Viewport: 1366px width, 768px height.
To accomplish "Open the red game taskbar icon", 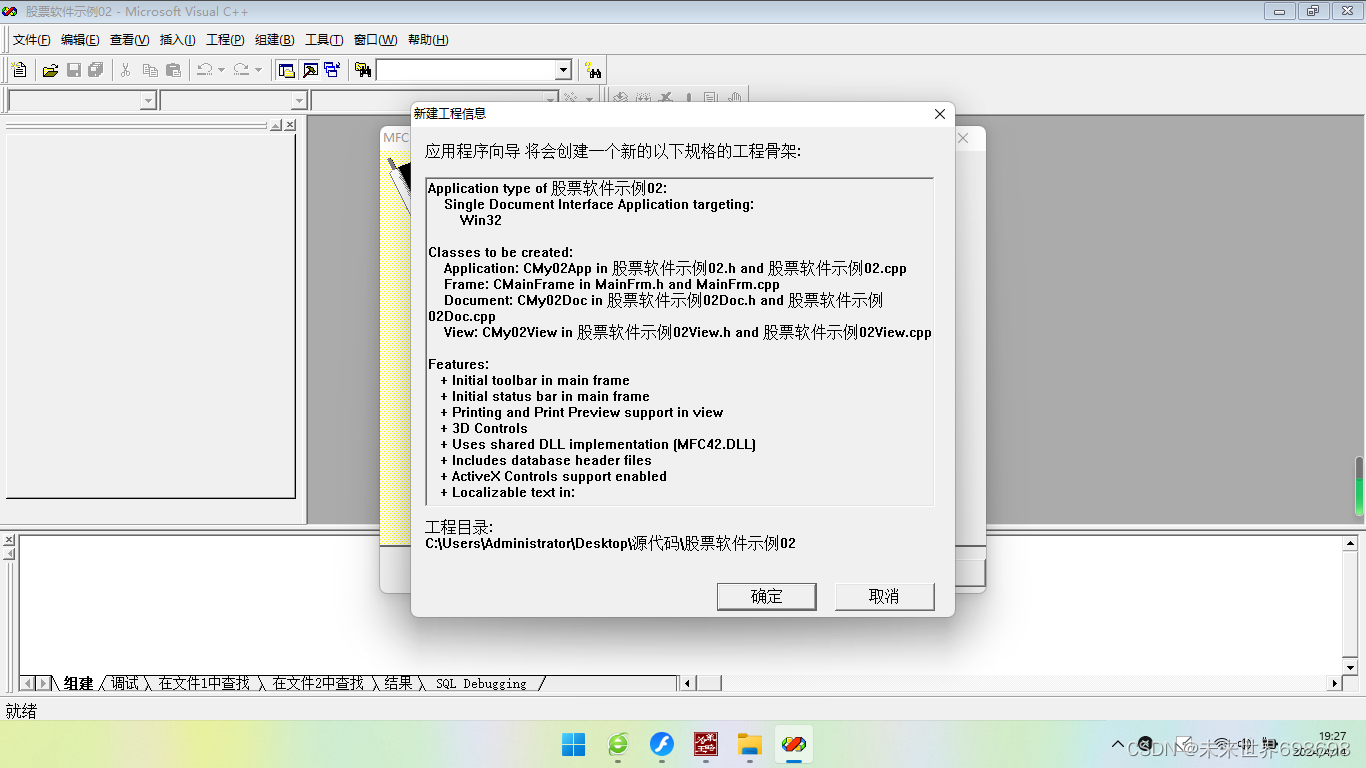I will [706, 744].
